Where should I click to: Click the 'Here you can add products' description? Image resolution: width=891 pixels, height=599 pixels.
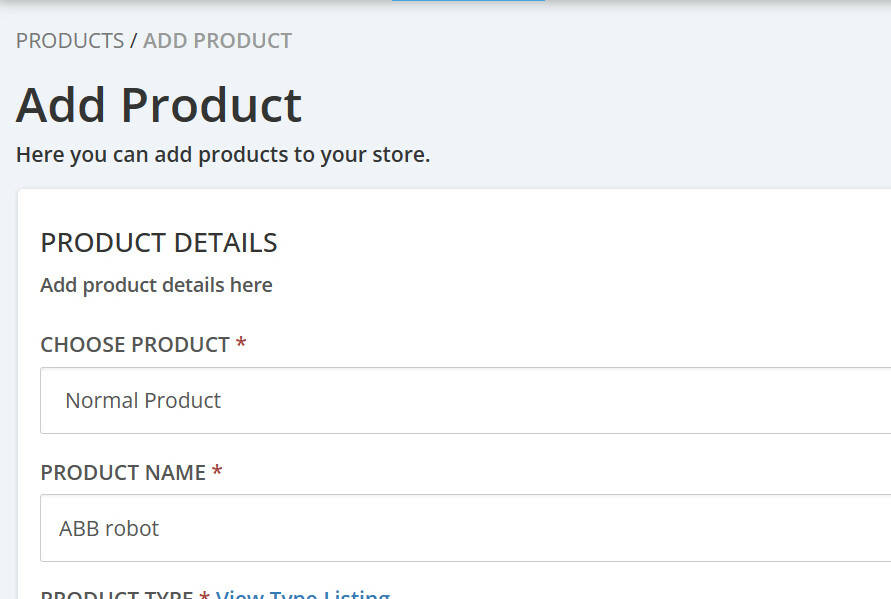point(223,155)
